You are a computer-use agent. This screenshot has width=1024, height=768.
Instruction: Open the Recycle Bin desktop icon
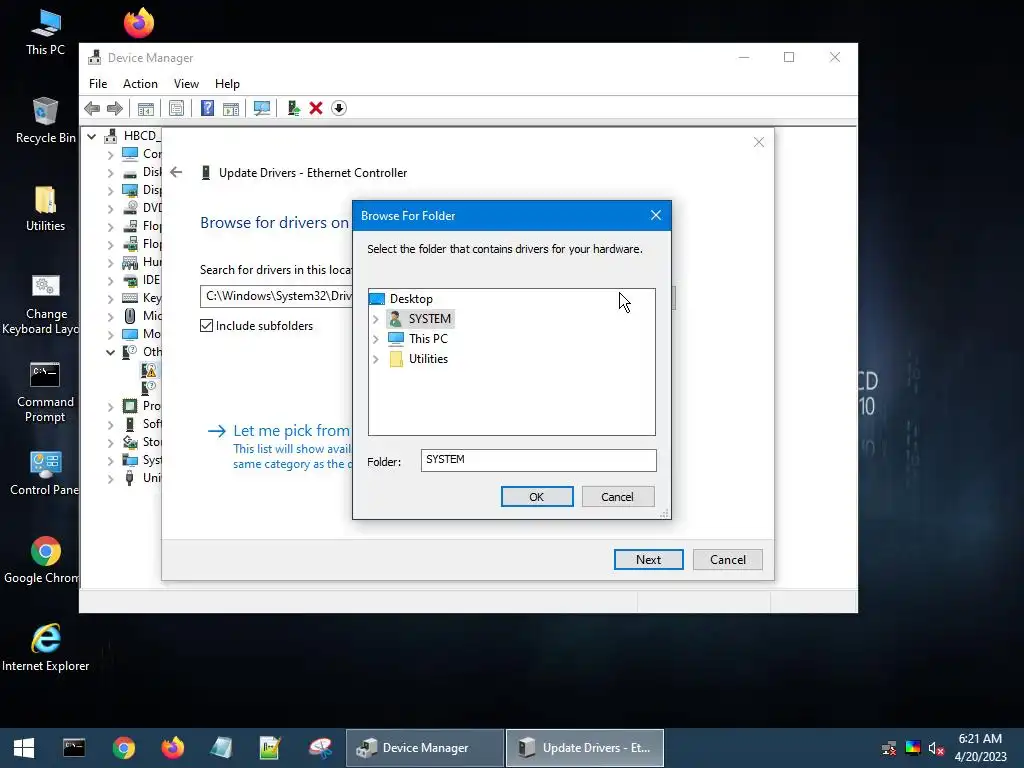coord(46,120)
